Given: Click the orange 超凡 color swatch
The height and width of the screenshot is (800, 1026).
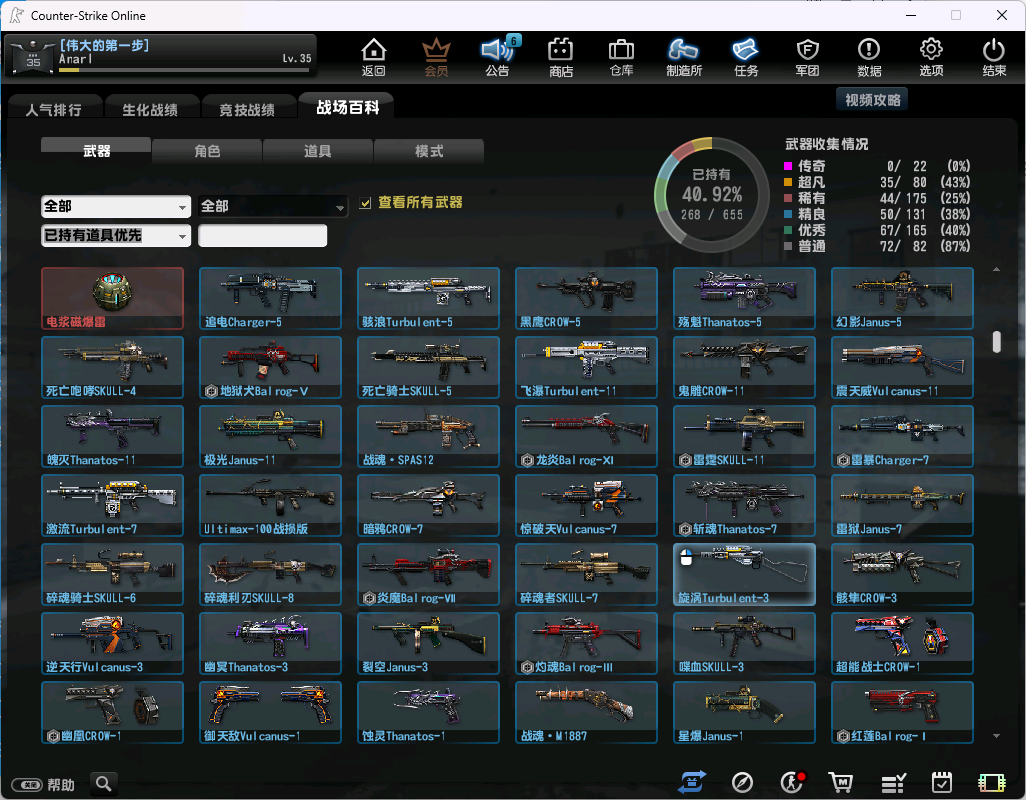Looking at the screenshot, I should [x=788, y=182].
